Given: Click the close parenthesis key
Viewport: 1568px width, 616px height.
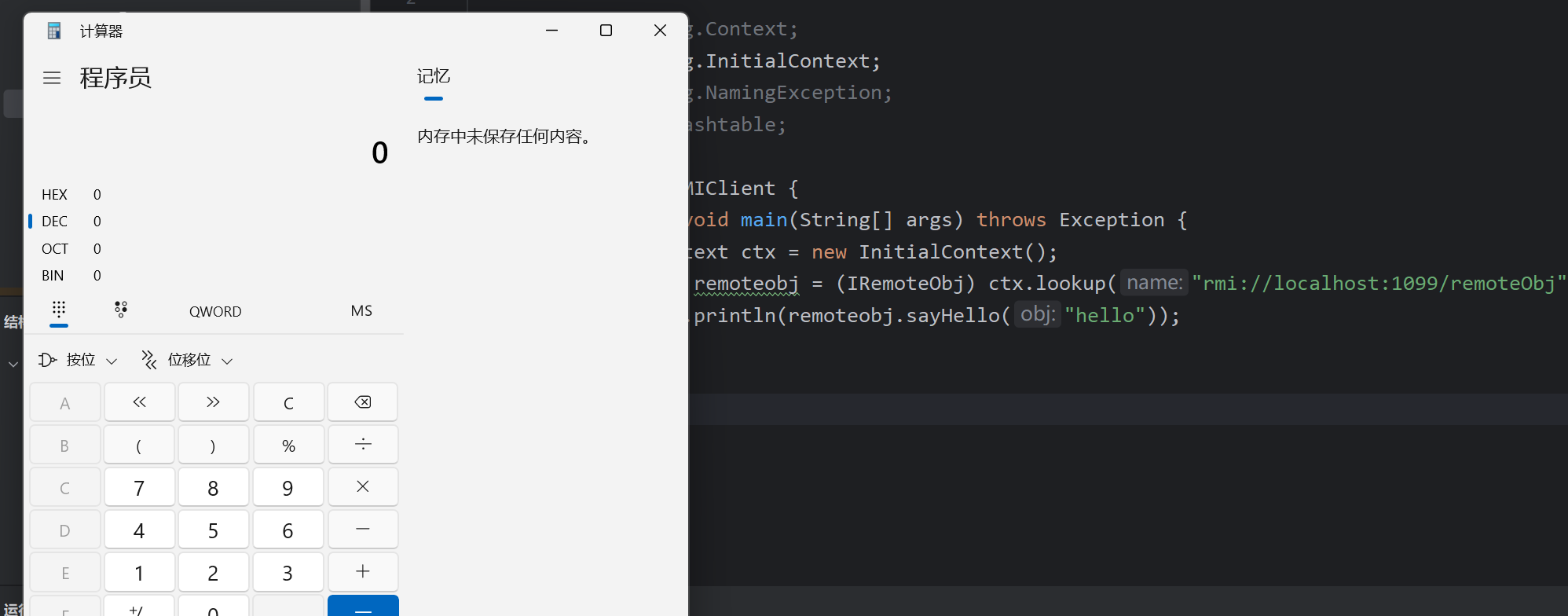Looking at the screenshot, I should 213,445.
